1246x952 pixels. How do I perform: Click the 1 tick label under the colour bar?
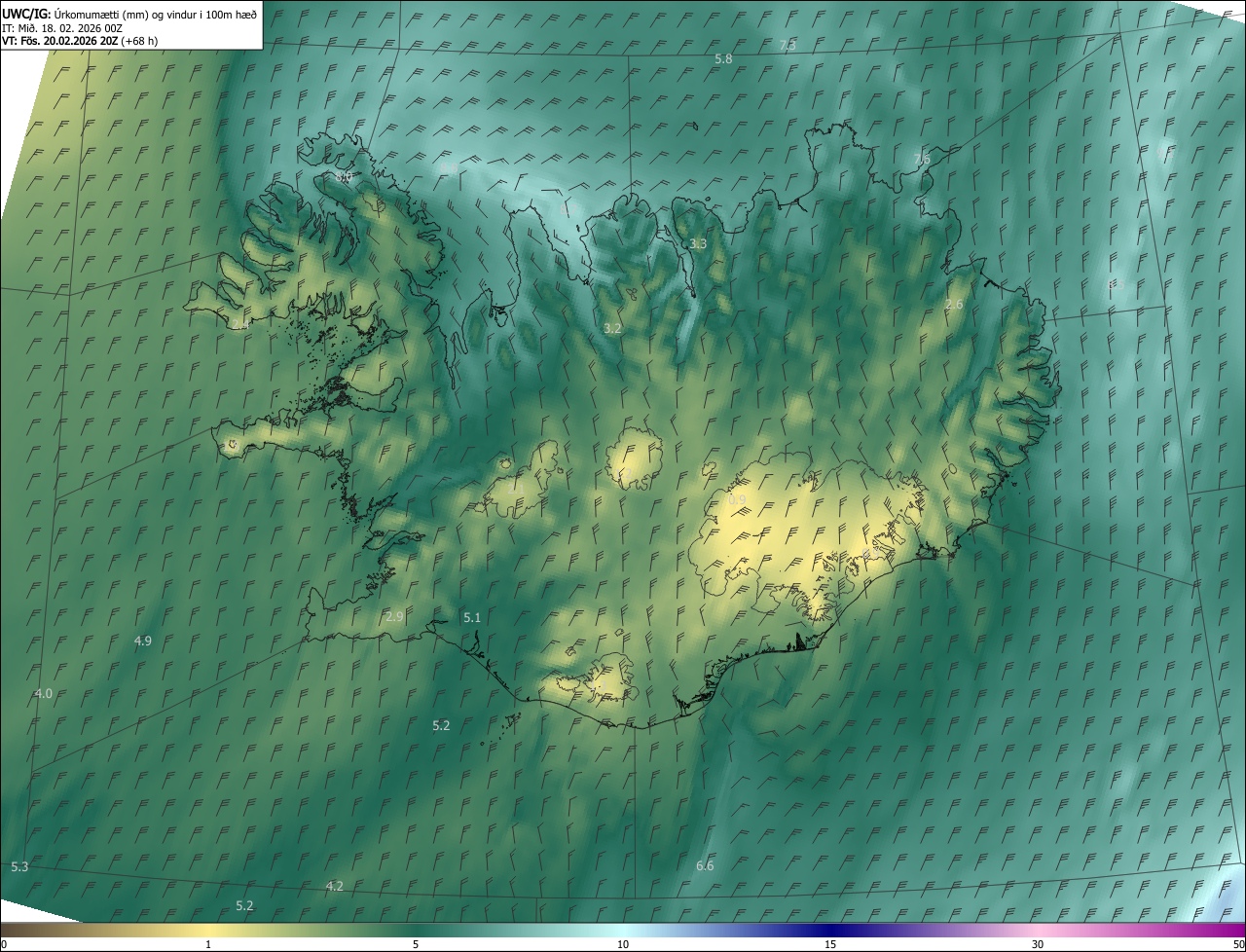click(208, 944)
